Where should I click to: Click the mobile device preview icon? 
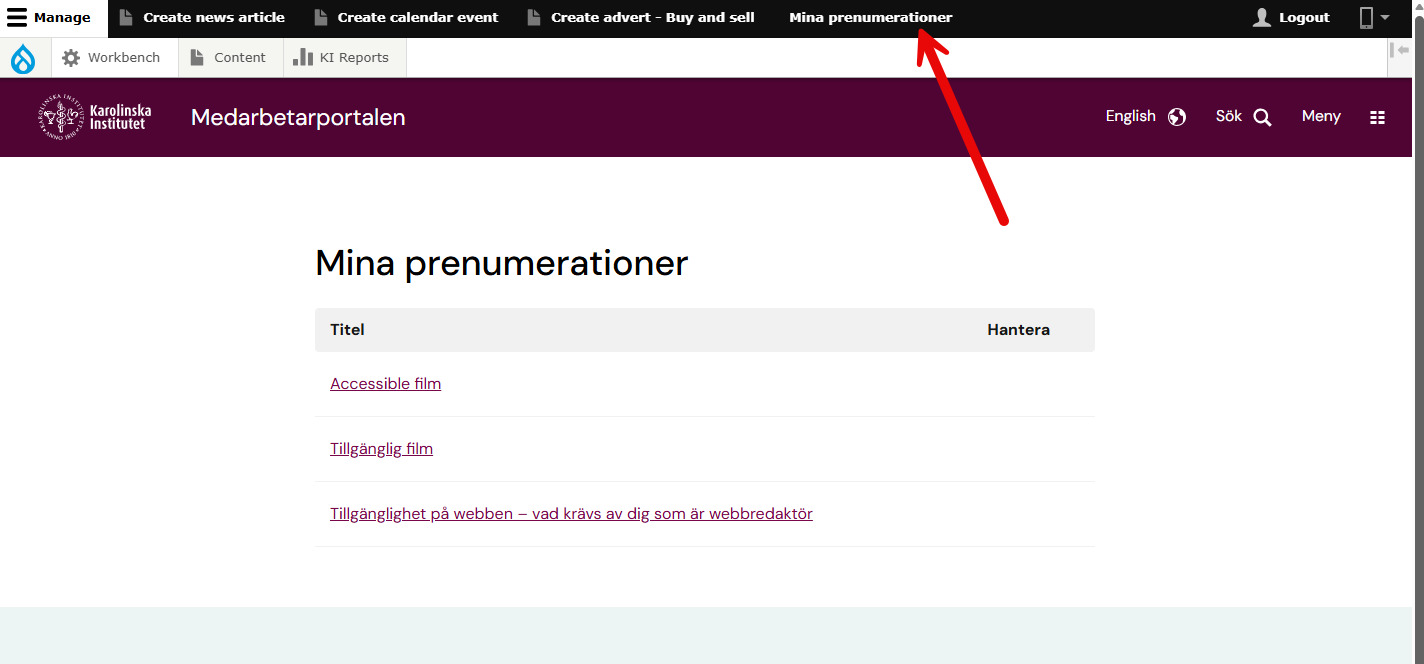tap(1367, 17)
